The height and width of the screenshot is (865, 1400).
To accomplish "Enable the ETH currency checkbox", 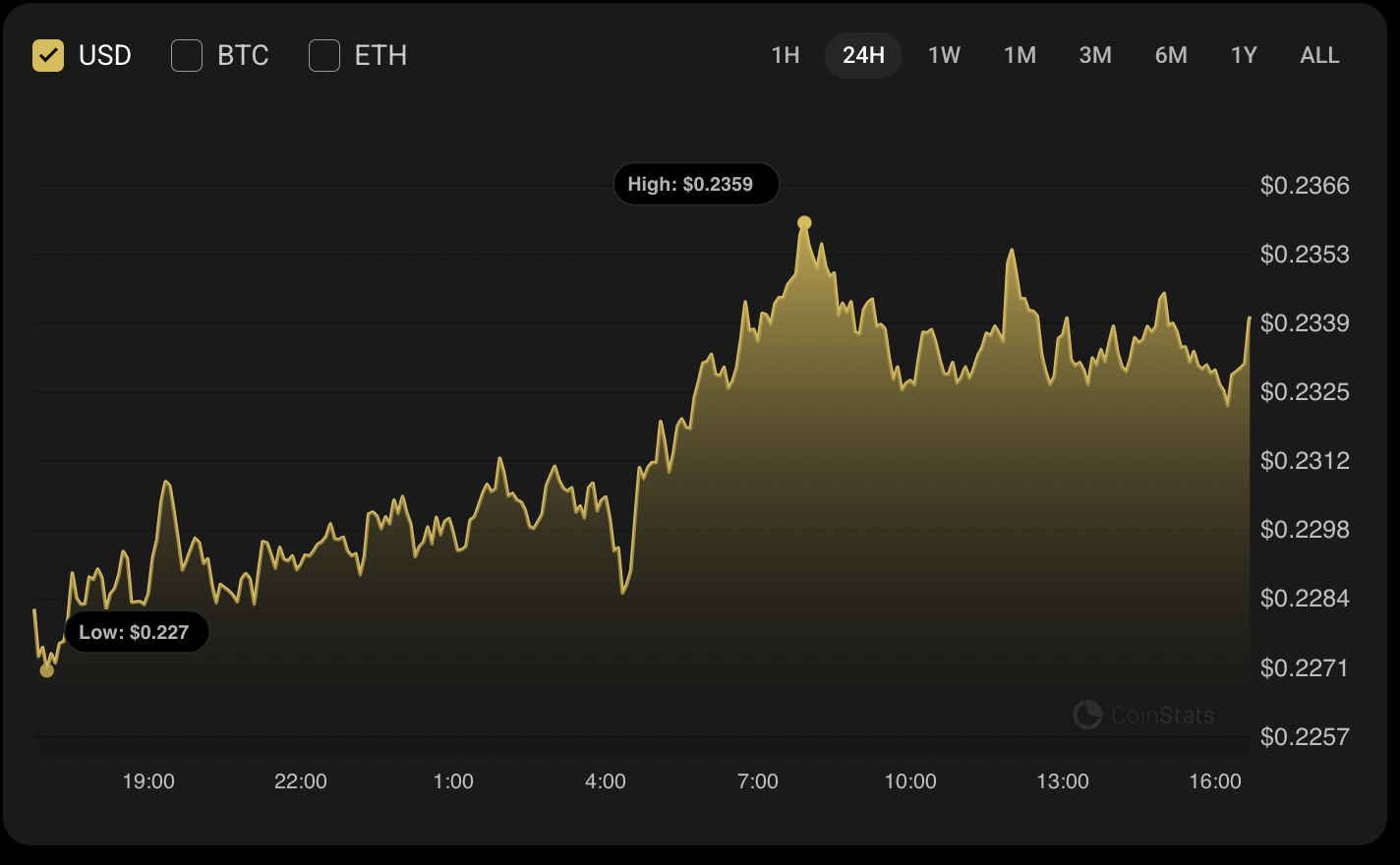I will click(x=324, y=56).
